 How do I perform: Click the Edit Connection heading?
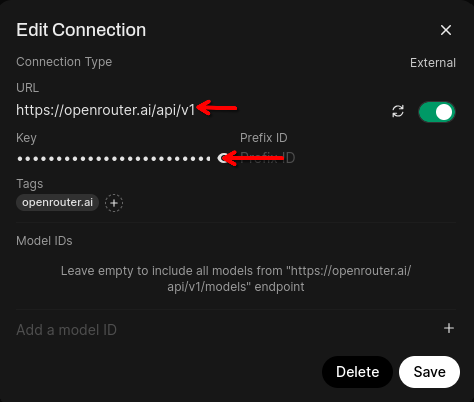tap(81, 30)
